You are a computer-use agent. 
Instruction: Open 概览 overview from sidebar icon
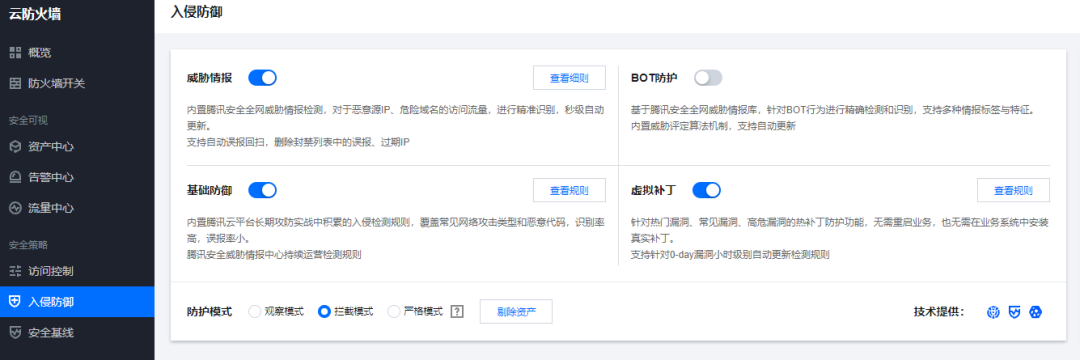pos(15,53)
